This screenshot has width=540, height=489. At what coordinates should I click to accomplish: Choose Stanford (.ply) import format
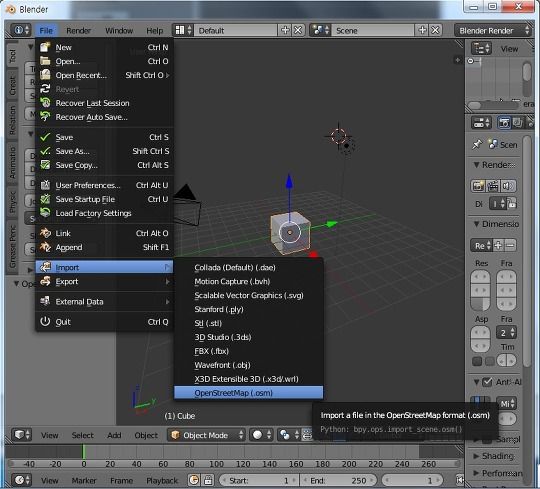coord(248,309)
